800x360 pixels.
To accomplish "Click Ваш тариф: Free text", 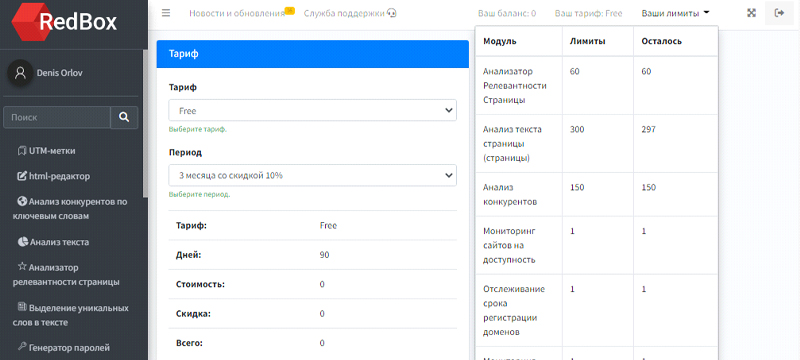I will (x=588, y=13).
